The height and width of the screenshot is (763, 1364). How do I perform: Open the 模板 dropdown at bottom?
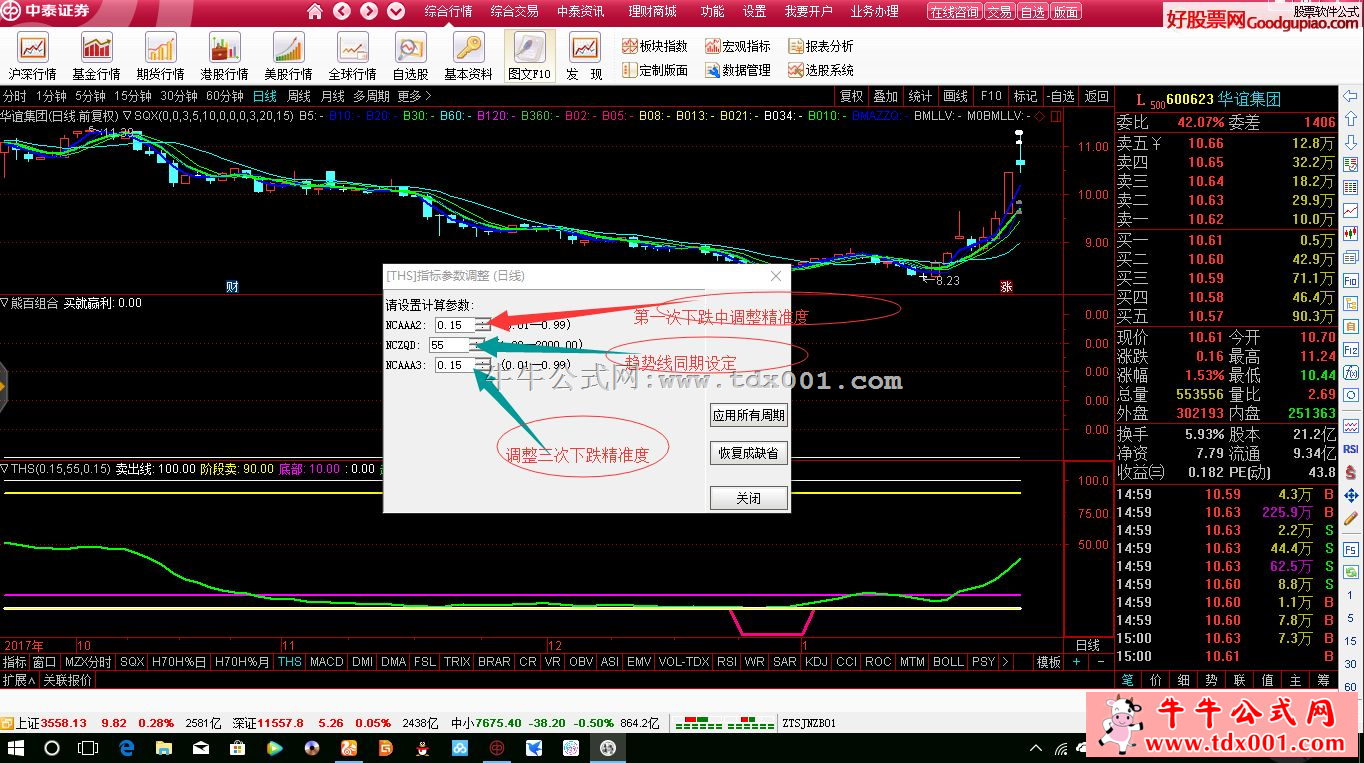coord(1048,662)
